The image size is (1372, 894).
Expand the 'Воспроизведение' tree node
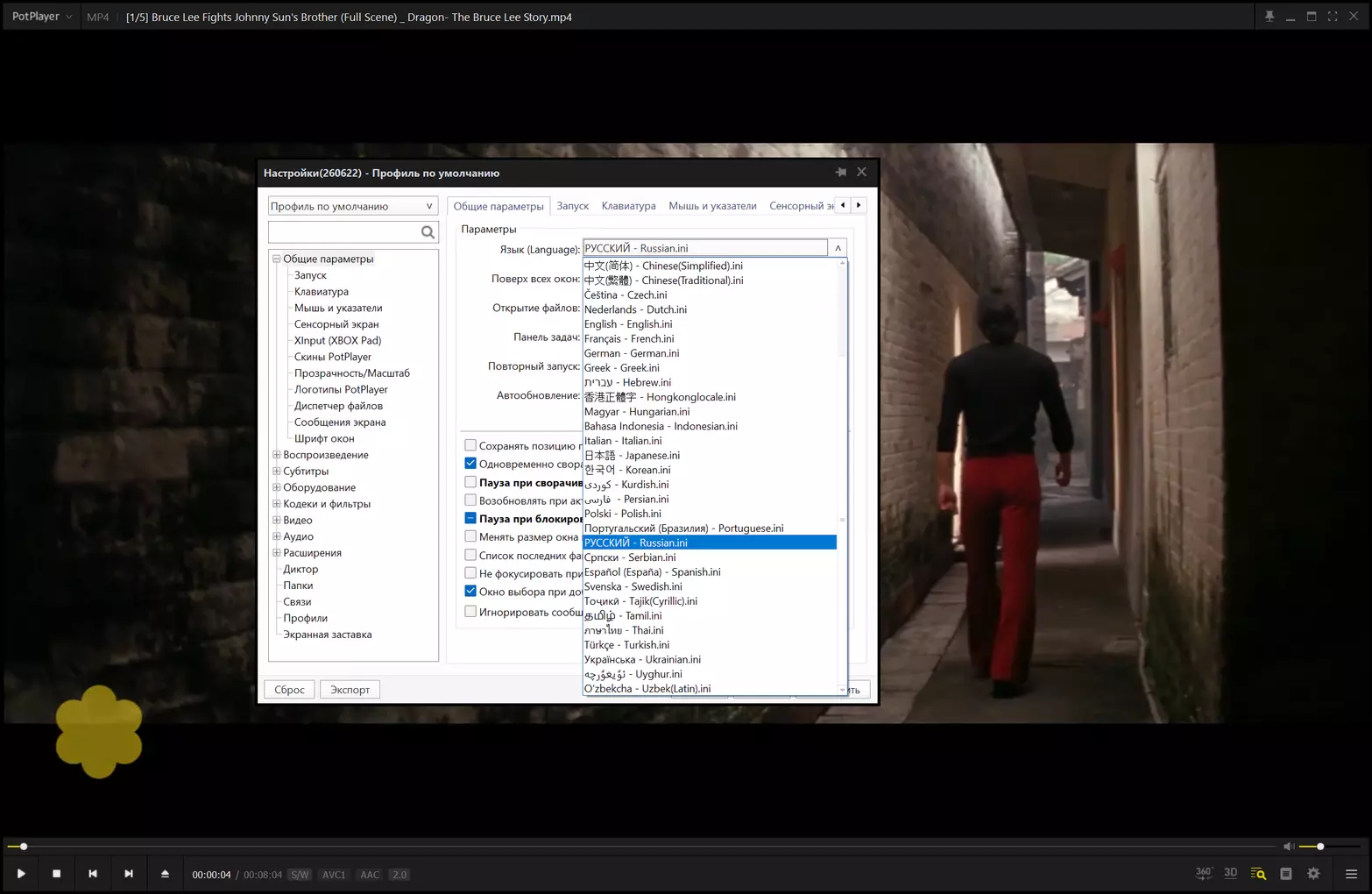pyautogui.click(x=277, y=455)
